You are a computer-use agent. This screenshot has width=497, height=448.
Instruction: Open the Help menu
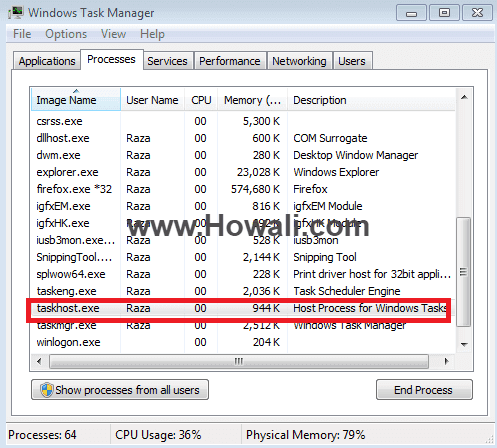[152, 34]
